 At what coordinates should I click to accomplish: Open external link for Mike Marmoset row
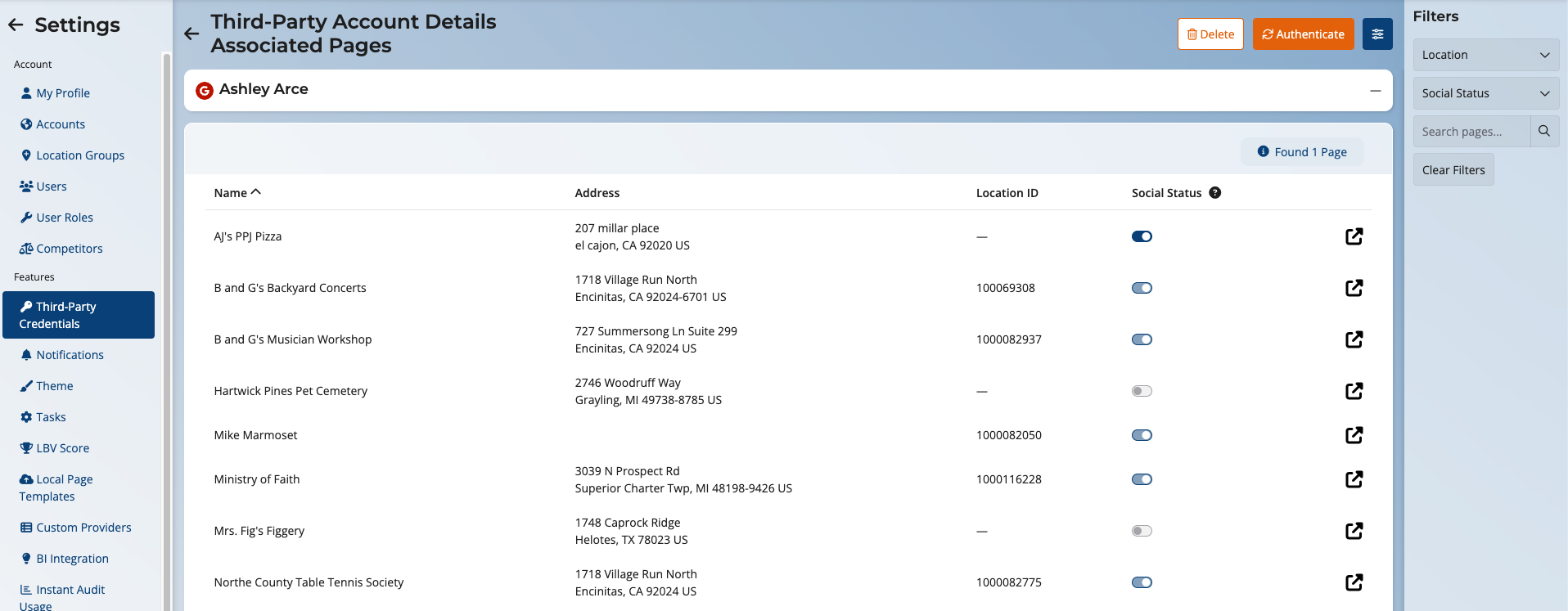[x=1354, y=435]
